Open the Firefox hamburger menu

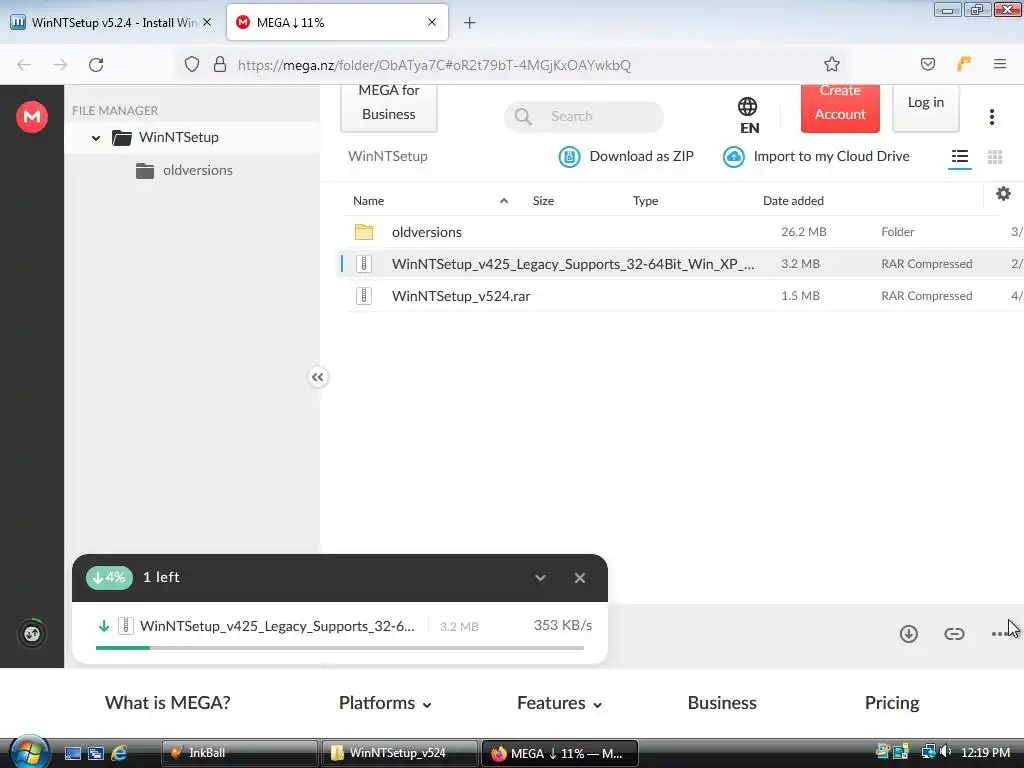click(999, 64)
